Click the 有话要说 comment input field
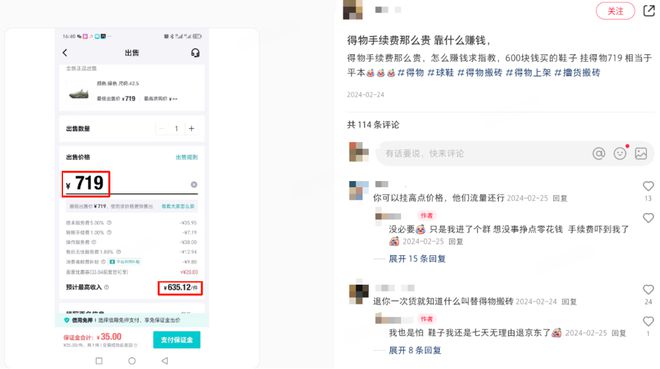 pos(484,154)
